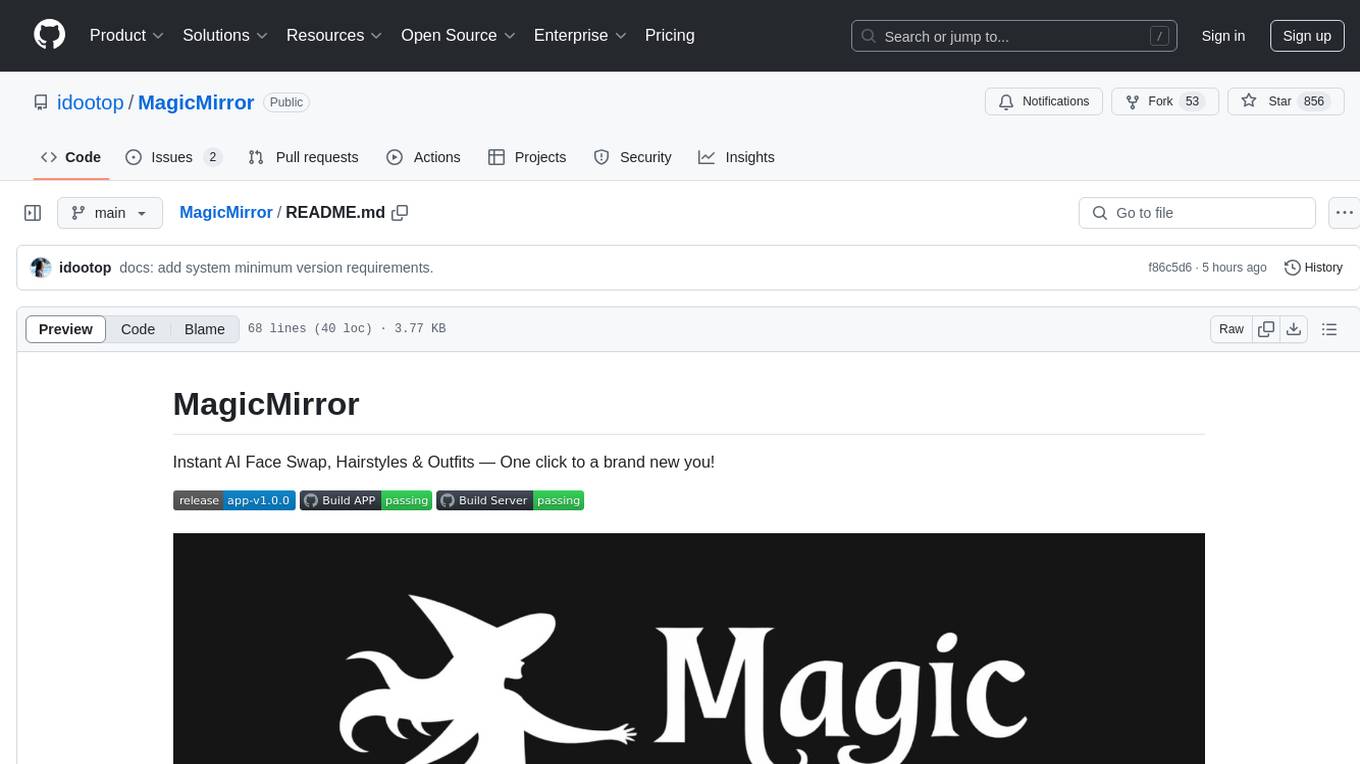Open the Raw file view
This screenshot has height=764, width=1360.
1231,329
